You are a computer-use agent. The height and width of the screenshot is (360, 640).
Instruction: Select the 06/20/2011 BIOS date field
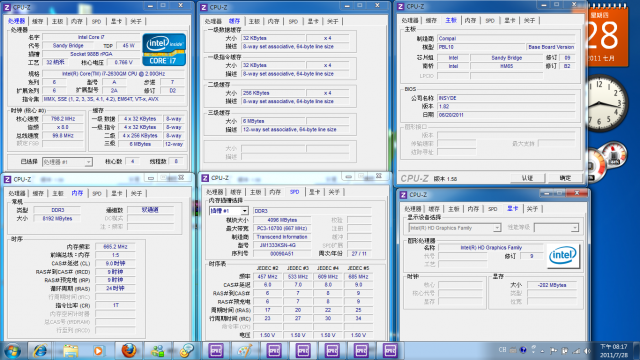point(506,115)
